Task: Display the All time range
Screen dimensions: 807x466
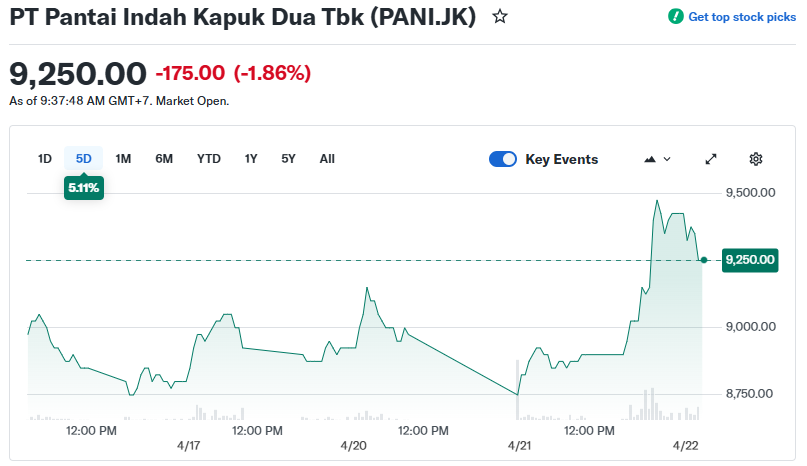Action: (327, 158)
